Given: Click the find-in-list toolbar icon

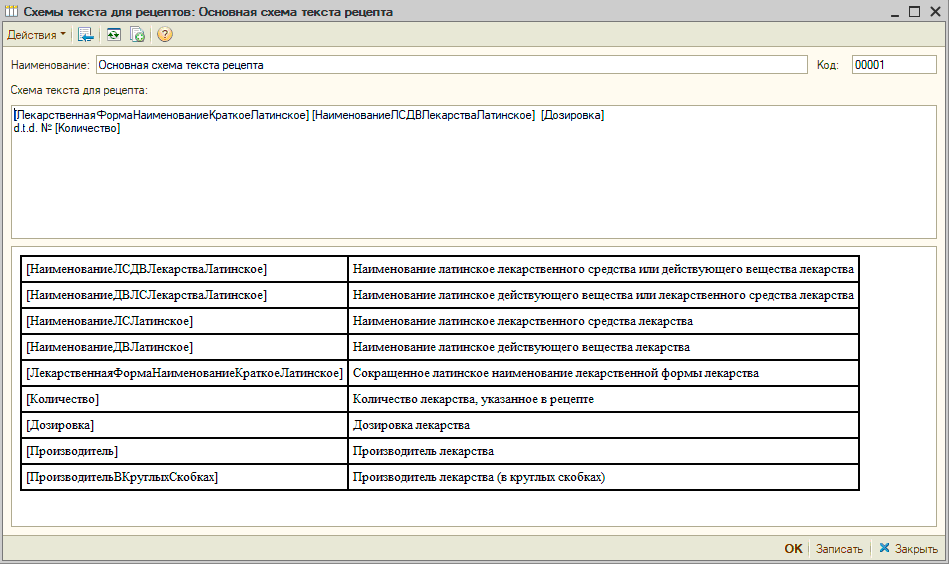Looking at the screenshot, I should point(86,35).
